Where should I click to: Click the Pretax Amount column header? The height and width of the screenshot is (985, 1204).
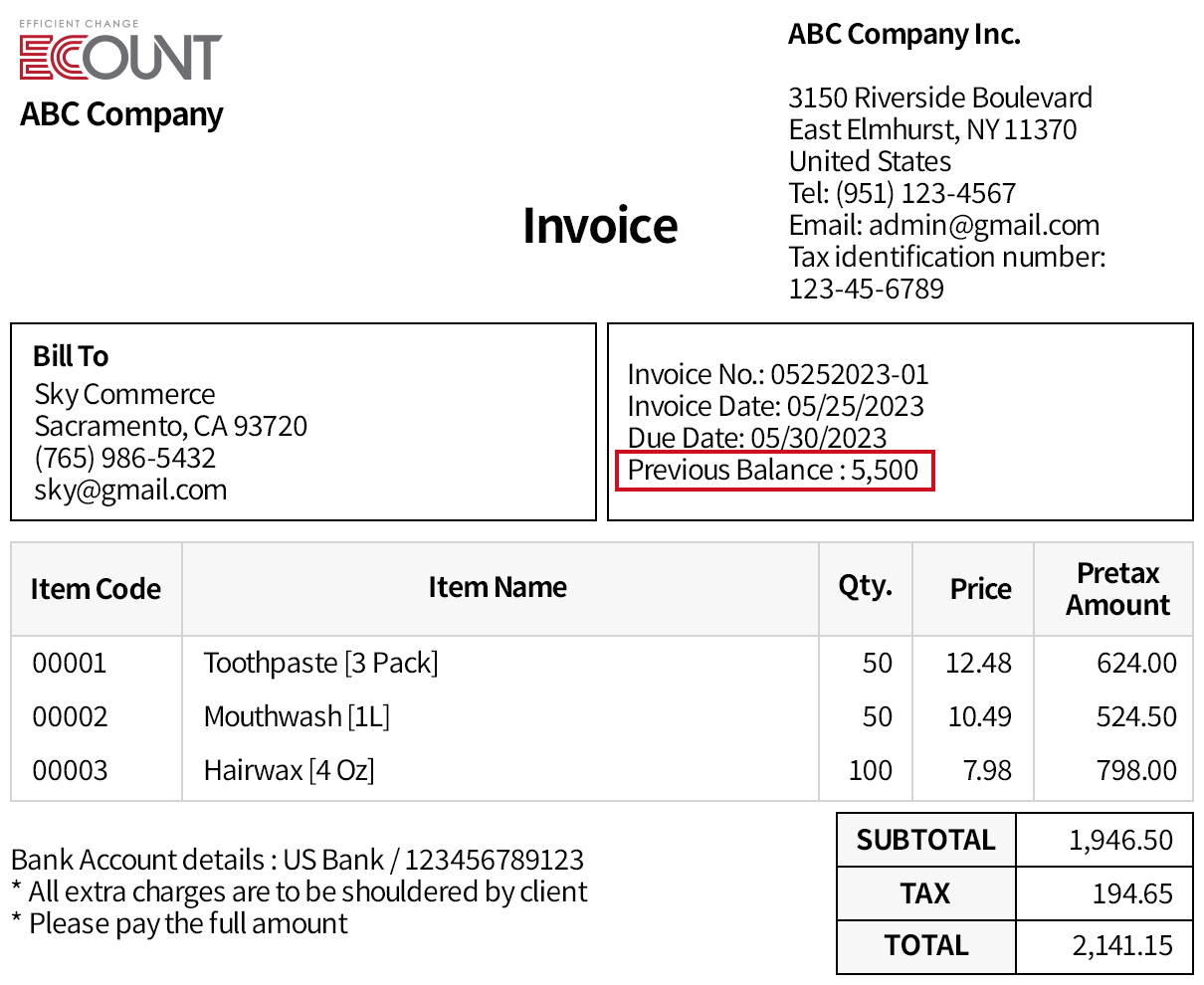click(x=1117, y=589)
